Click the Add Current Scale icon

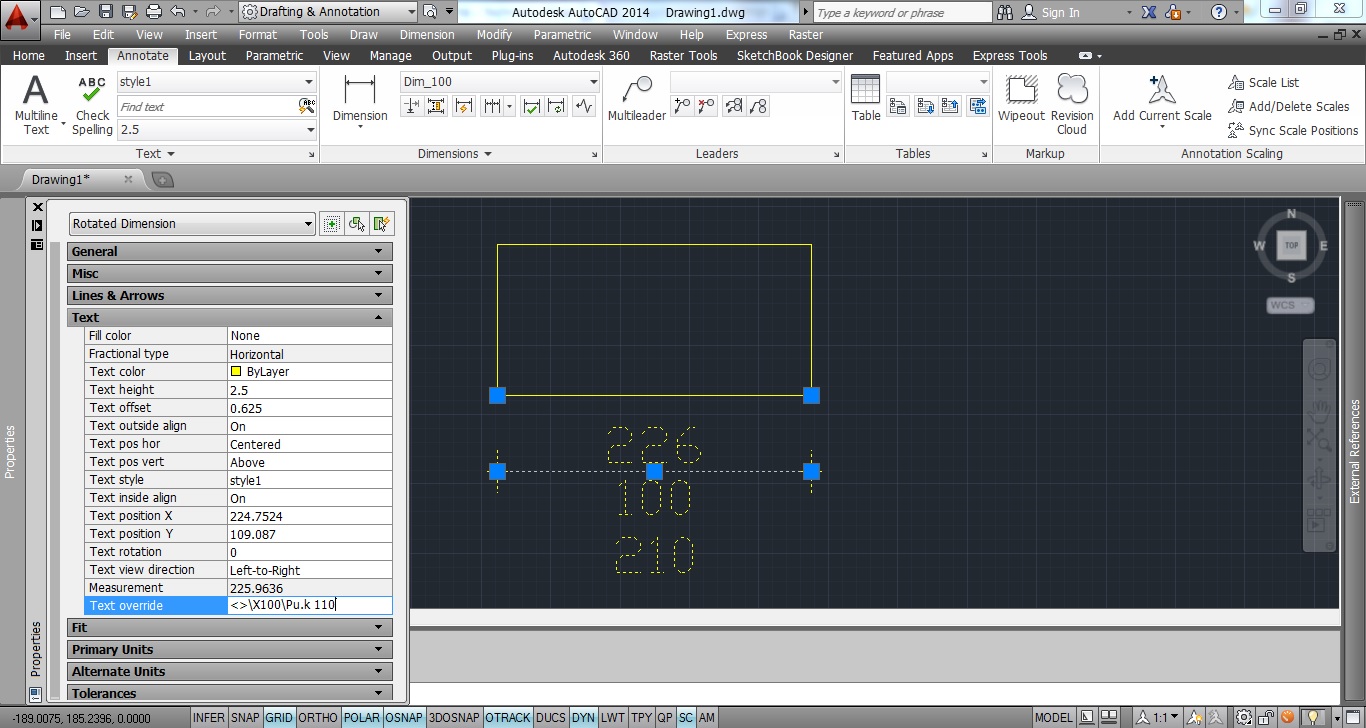(x=1161, y=91)
